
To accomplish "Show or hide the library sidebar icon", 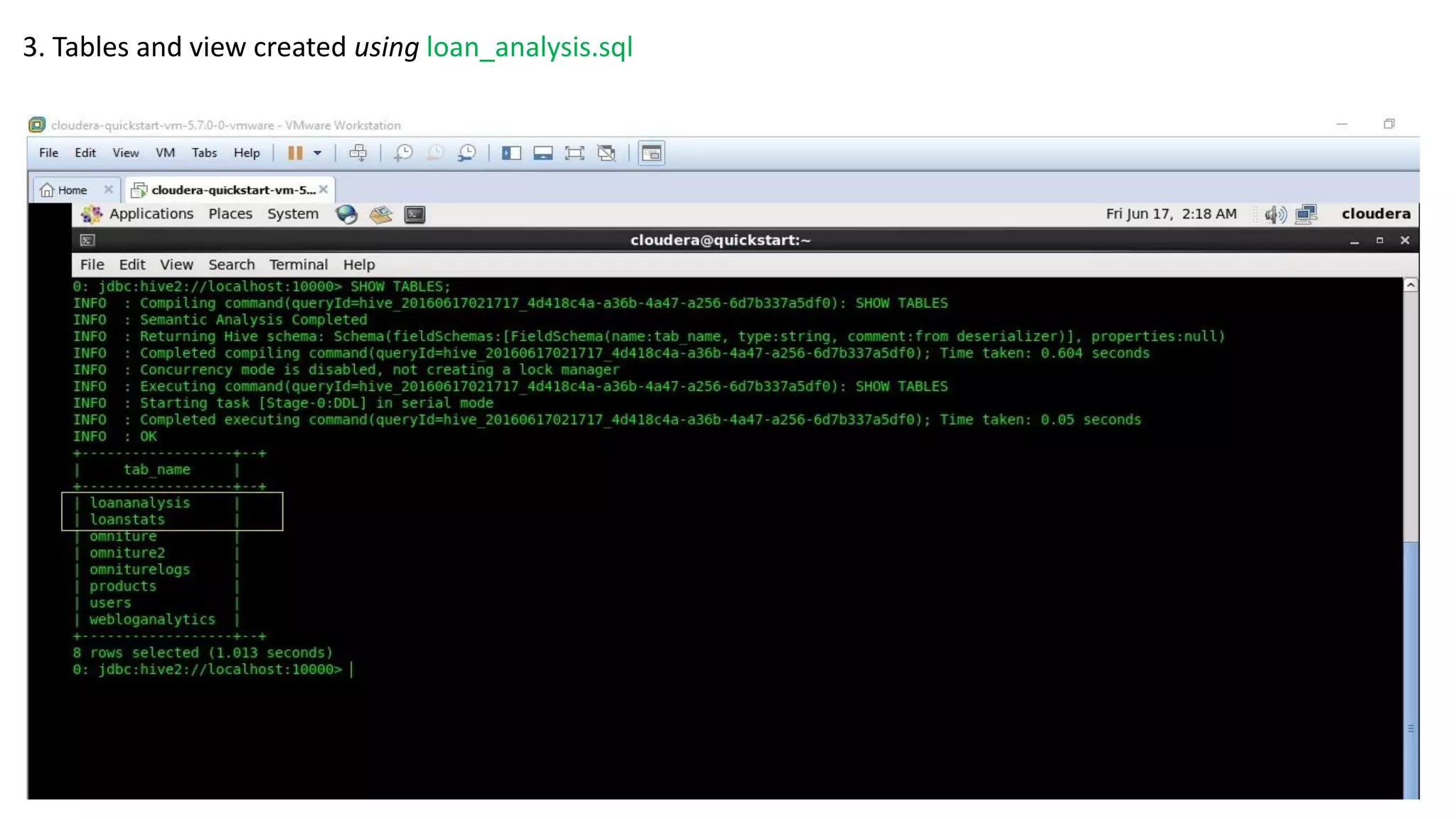I will click(x=511, y=153).
